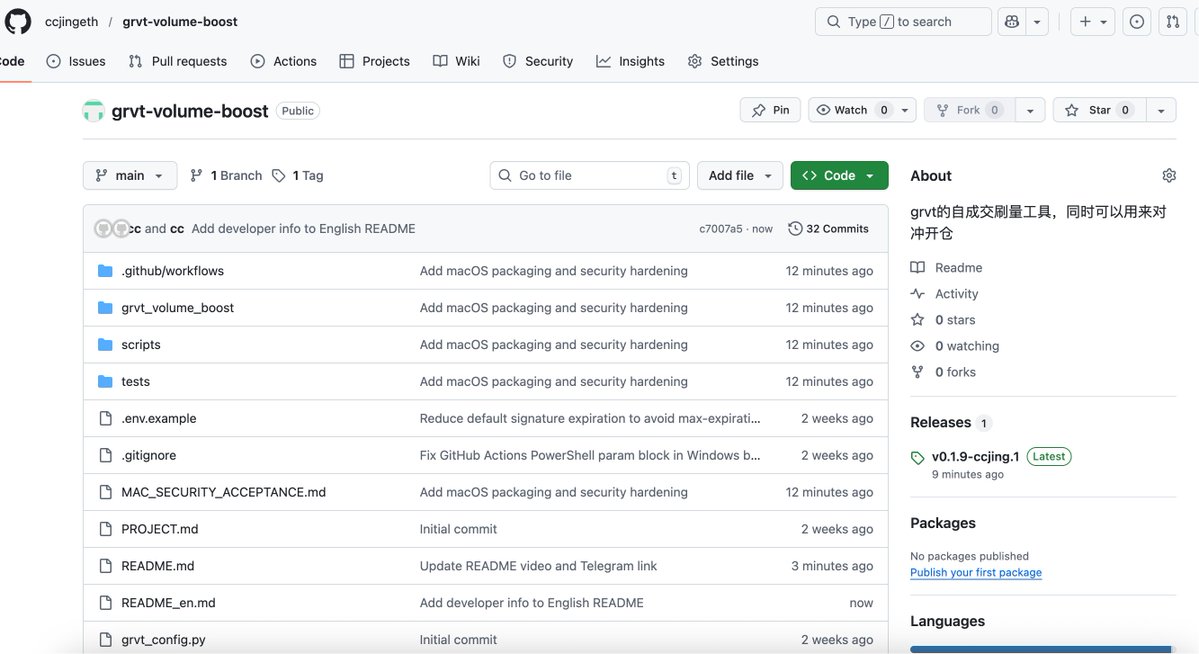Image resolution: width=1199 pixels, height=654 pixels.
Task: Switch to the Issues tab
Action: [76, 61]
